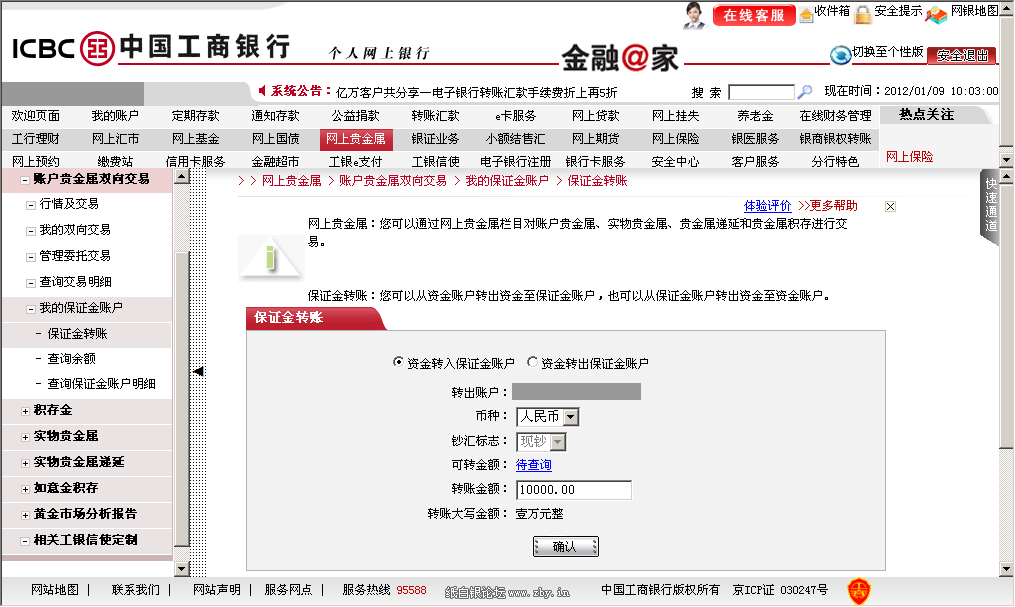Select 资金转入保证金账户 radio button
The width and height of the screenshot is (1015, 607).
pos(398,362)
